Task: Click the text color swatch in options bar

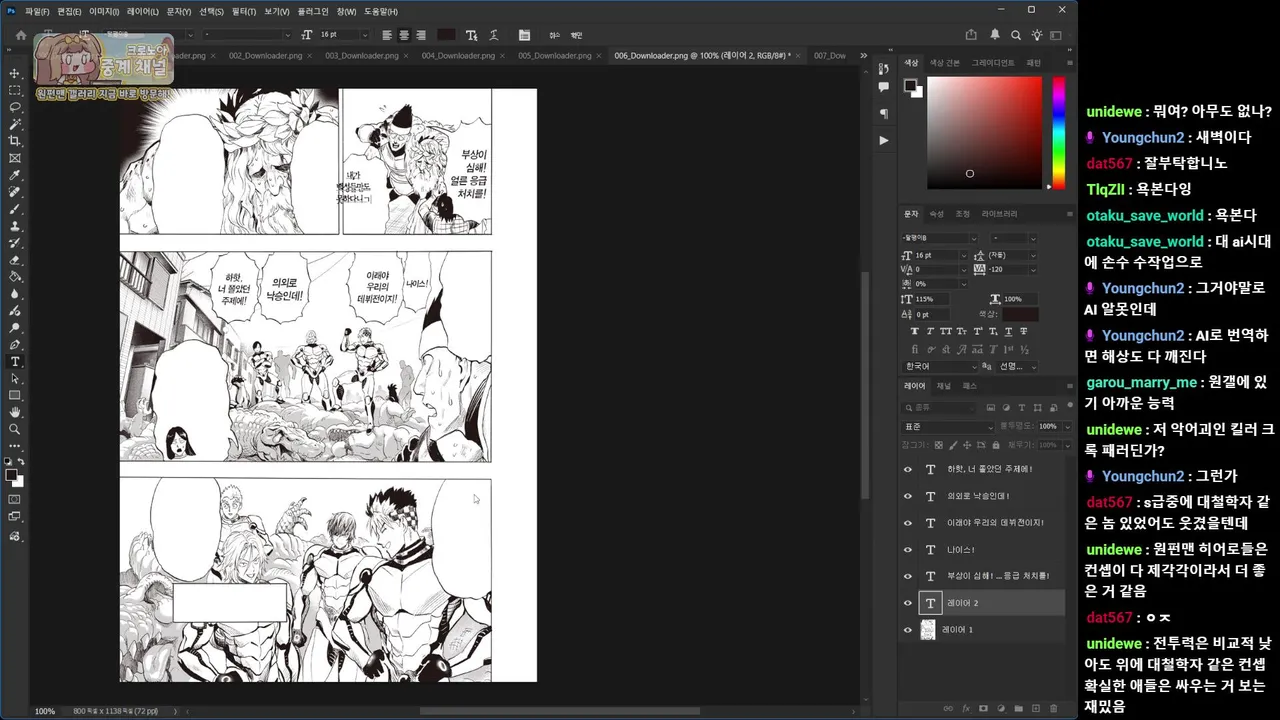Action: click(x=445, y=35)
